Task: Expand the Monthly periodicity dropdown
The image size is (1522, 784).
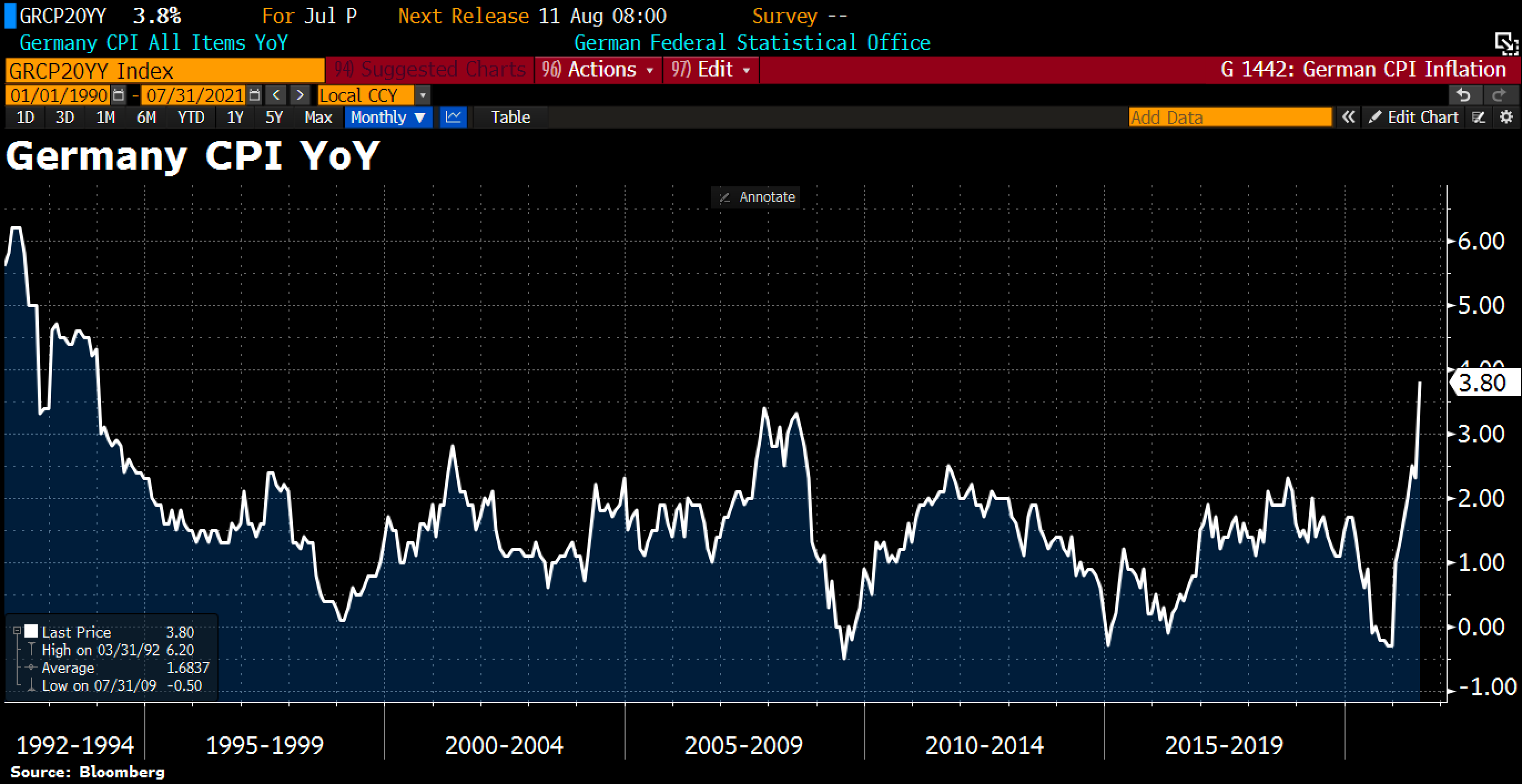Action: point(388,117)
